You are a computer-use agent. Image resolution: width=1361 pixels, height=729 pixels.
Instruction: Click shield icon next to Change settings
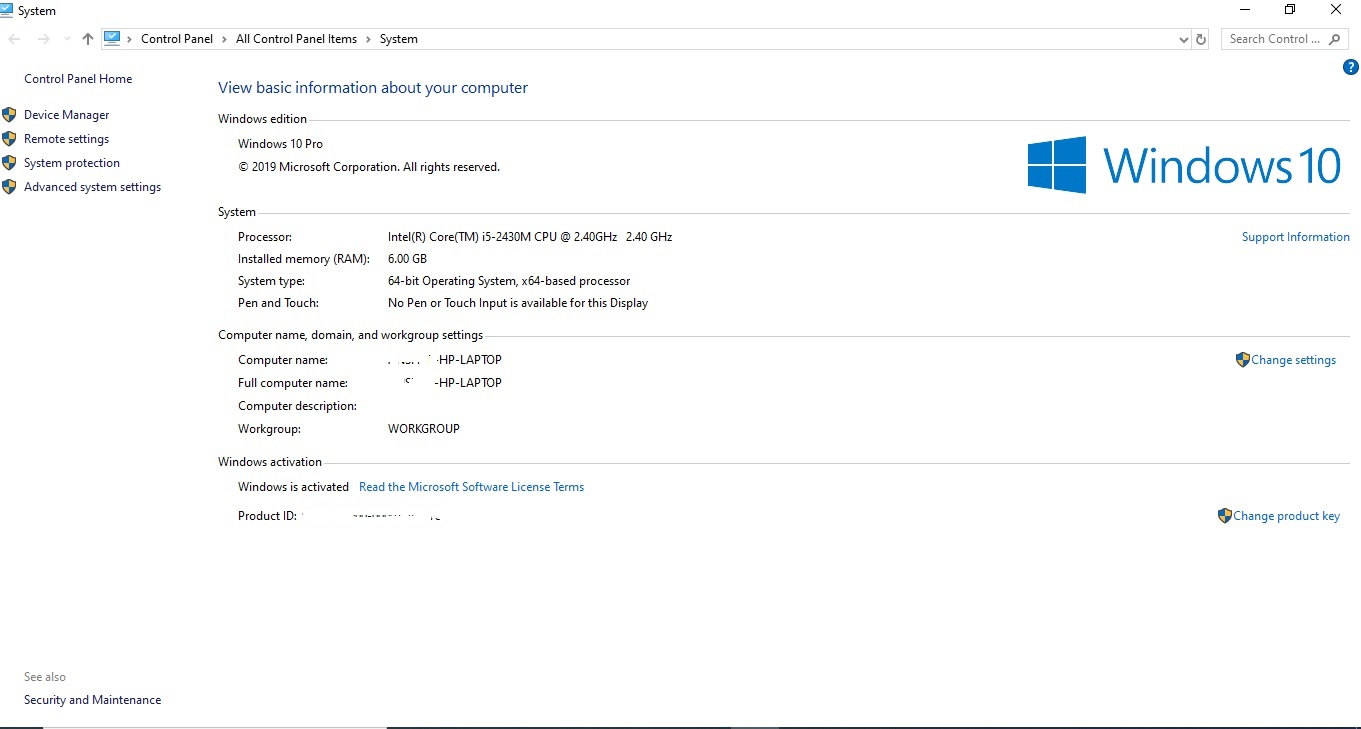click(1243, 360)
